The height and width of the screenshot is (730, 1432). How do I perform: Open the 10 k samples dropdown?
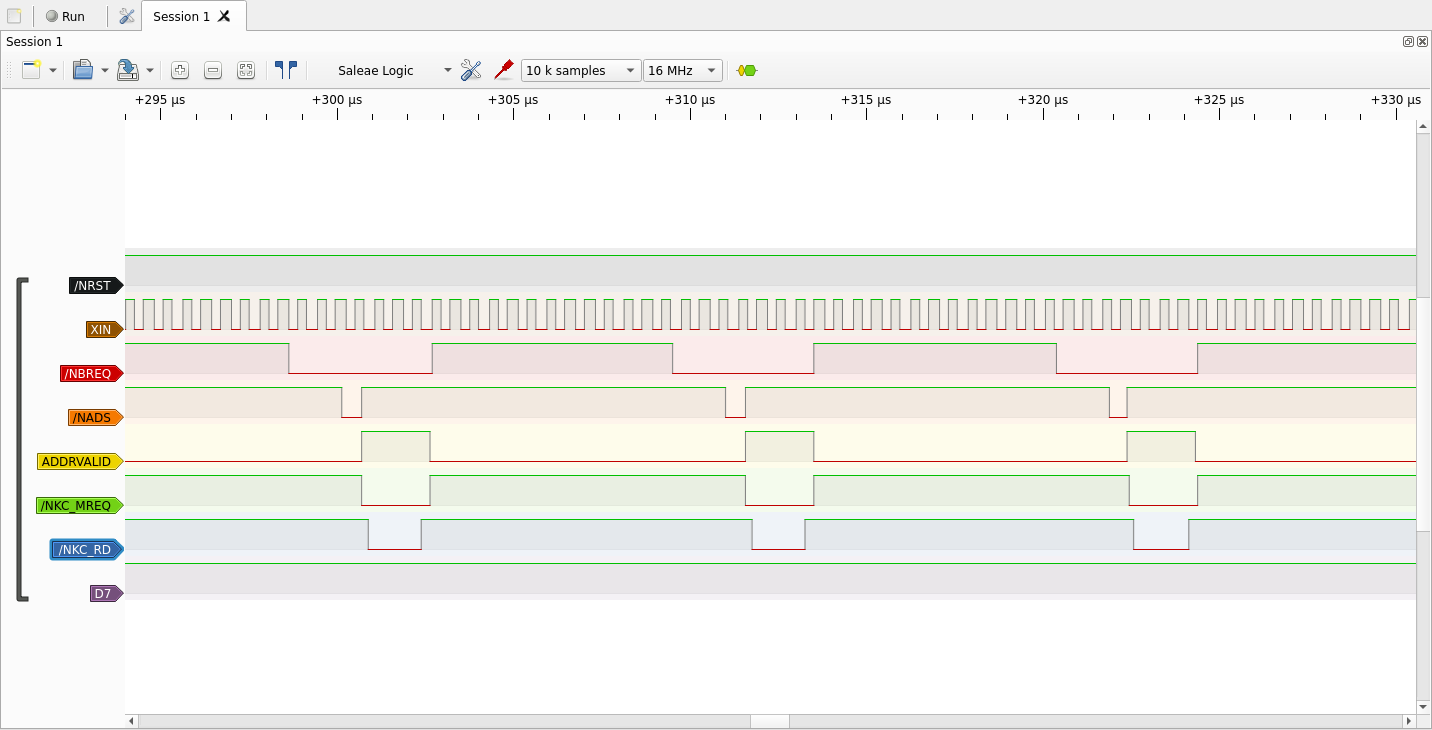(581, 70)
